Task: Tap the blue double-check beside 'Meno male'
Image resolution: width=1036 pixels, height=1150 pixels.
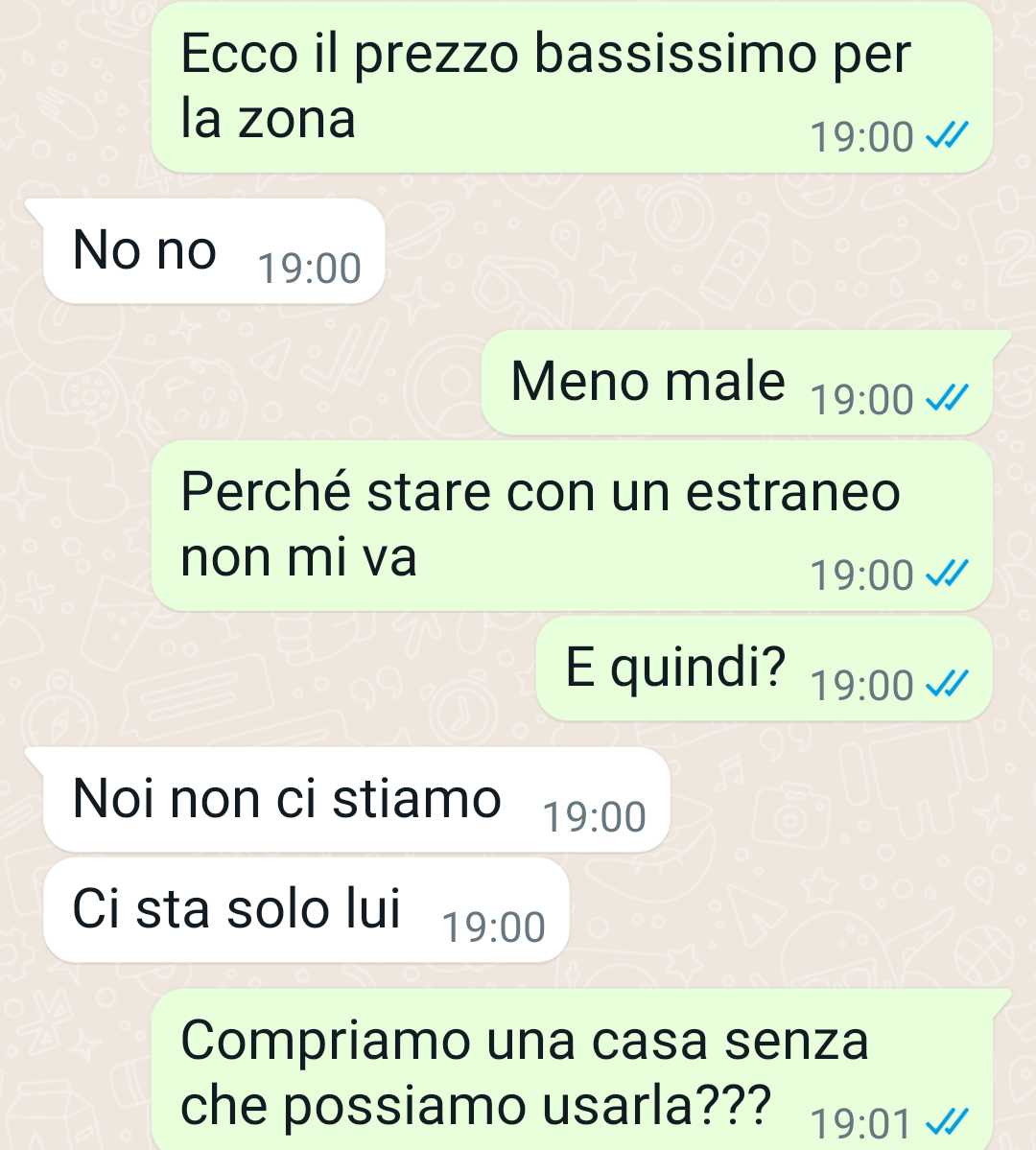Action: 947,398
